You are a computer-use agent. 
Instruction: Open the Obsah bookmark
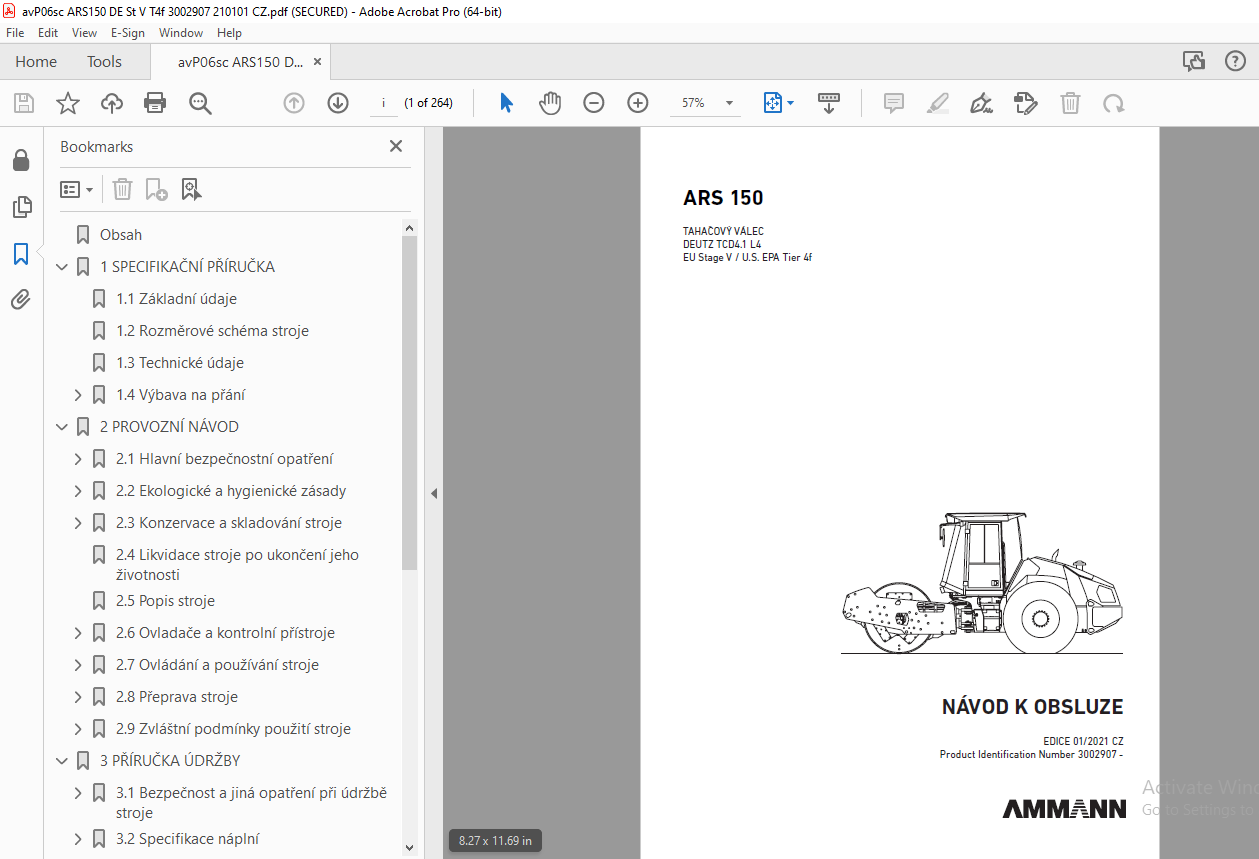click(121, 235)
